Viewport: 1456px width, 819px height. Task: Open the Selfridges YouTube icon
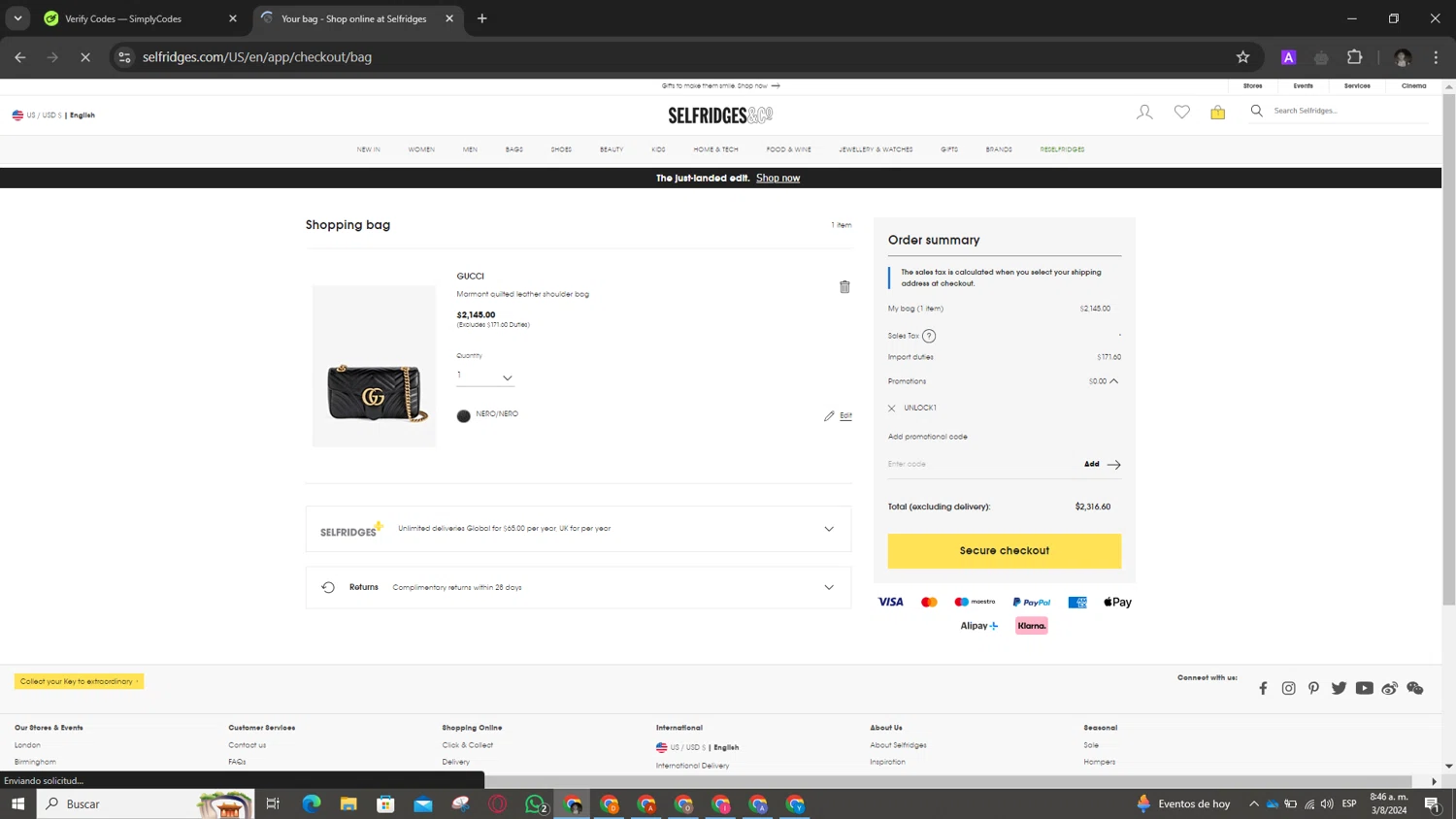[x=1364, y=688]
